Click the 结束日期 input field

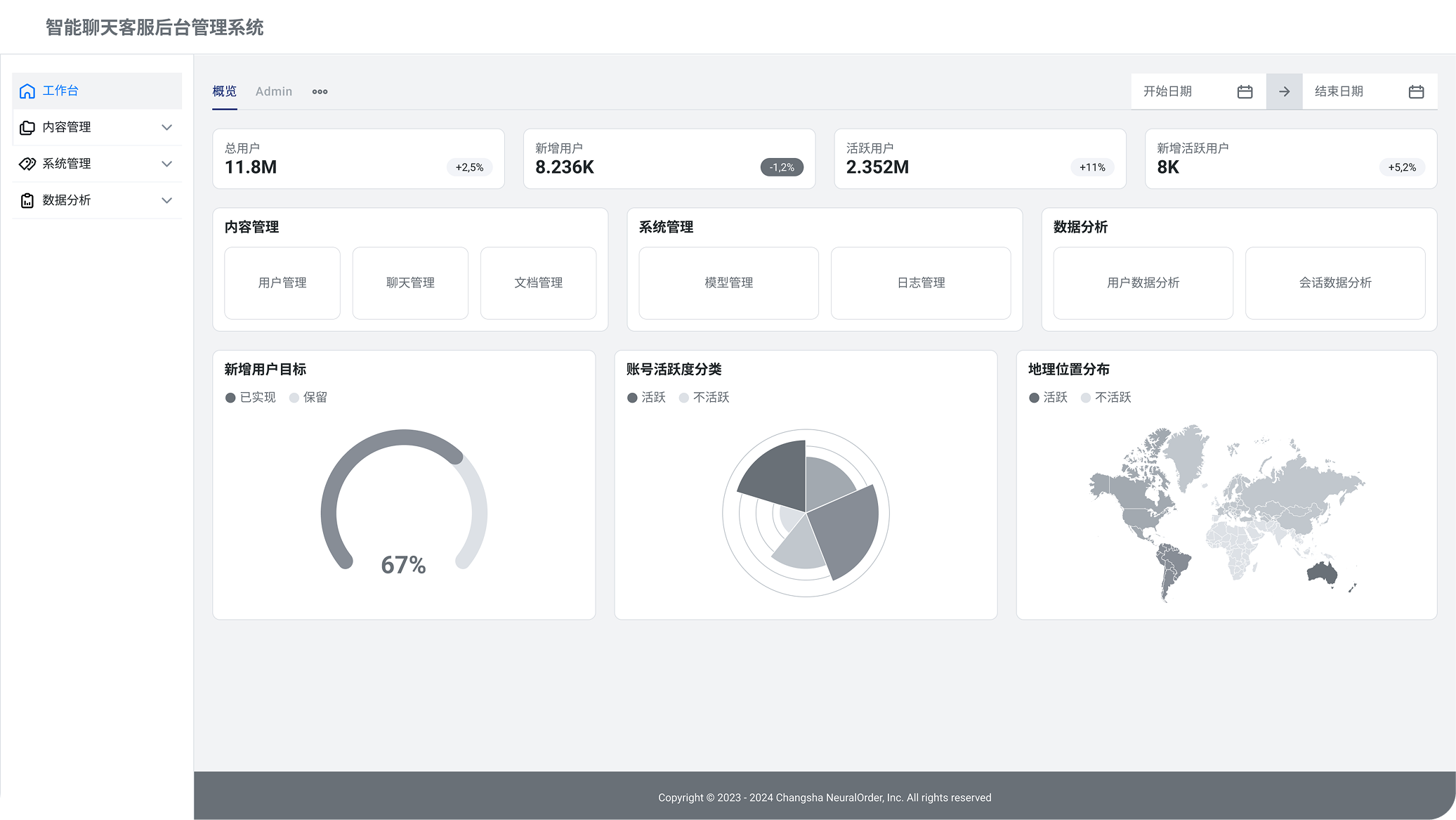(1370, 92)
